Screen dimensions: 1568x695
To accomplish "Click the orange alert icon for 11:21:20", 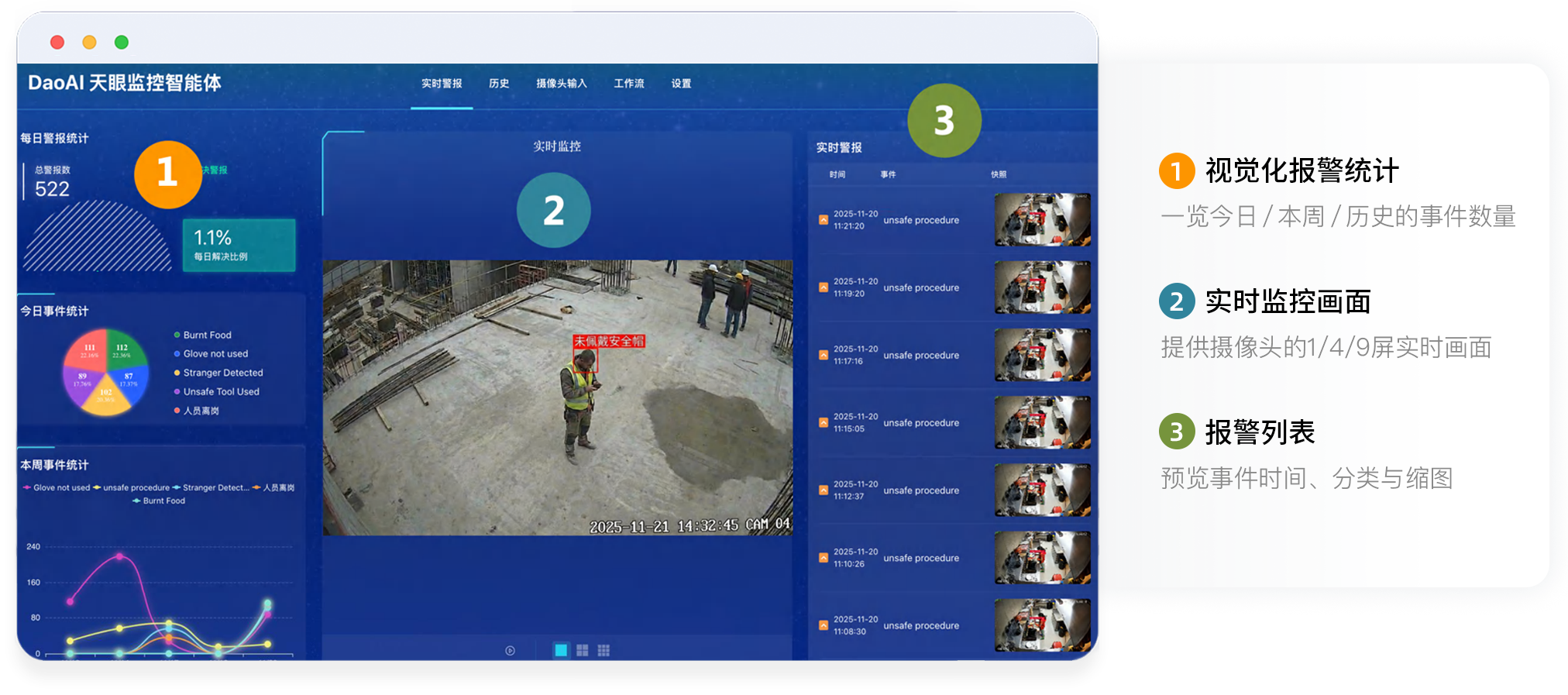I will pos(824,220).
